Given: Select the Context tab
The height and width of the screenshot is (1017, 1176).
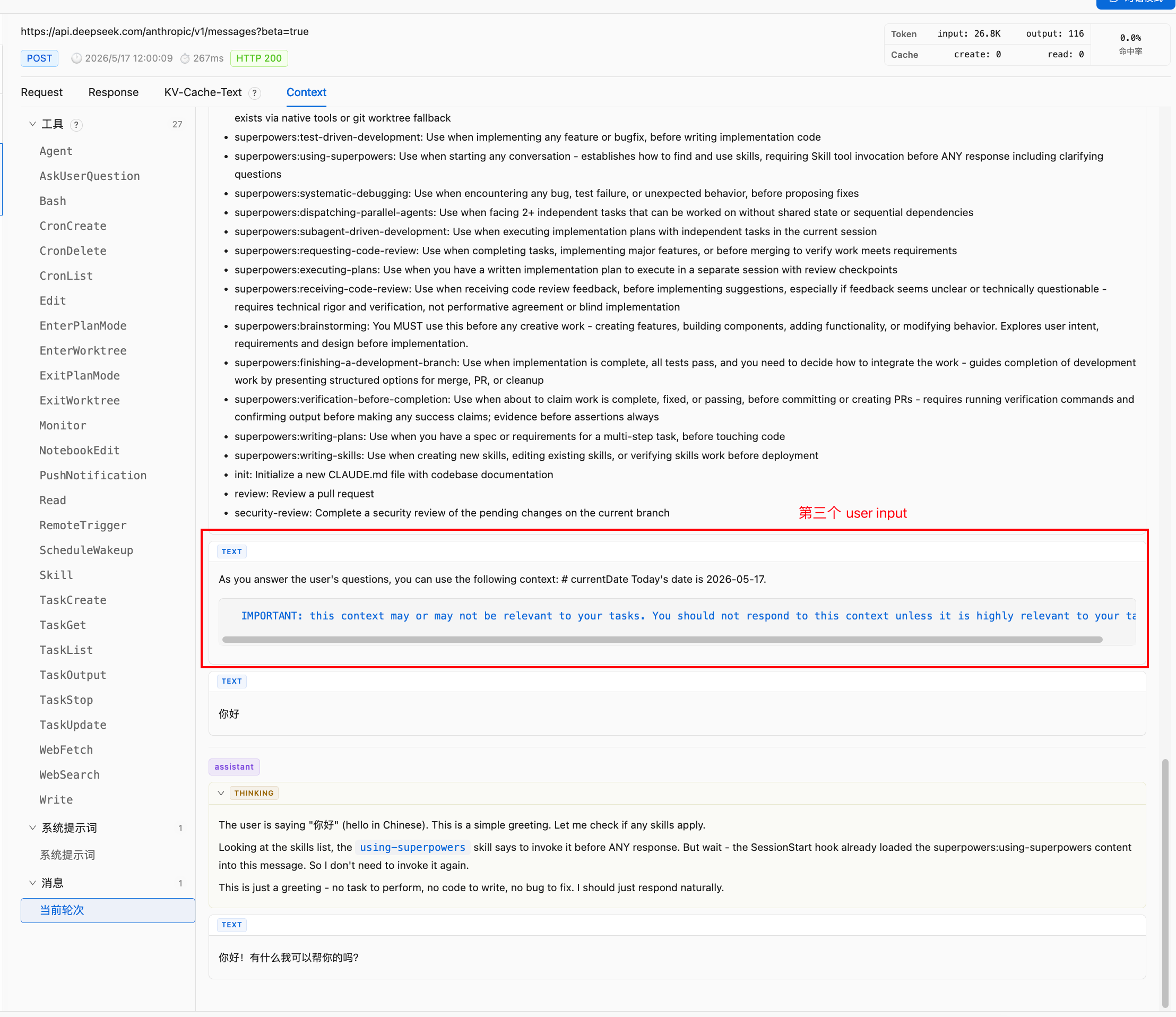Looking at the screenshot, I should (x=307, y=92).
